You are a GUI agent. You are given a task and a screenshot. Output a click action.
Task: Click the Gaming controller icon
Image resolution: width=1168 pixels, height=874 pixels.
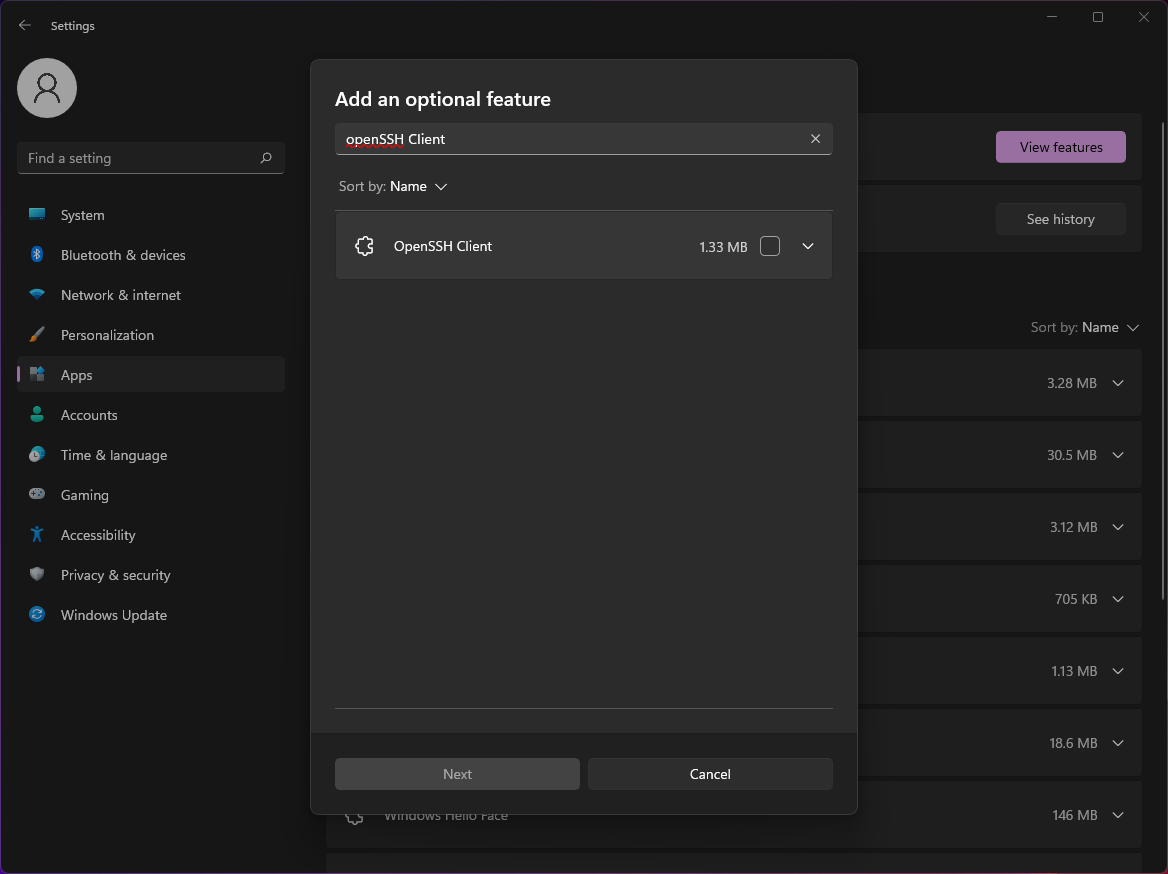point(36,494)
